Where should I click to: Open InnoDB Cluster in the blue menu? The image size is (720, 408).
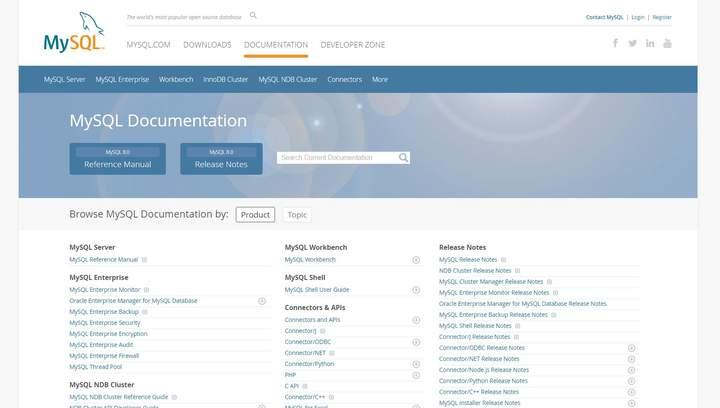[x=225, y=79]
